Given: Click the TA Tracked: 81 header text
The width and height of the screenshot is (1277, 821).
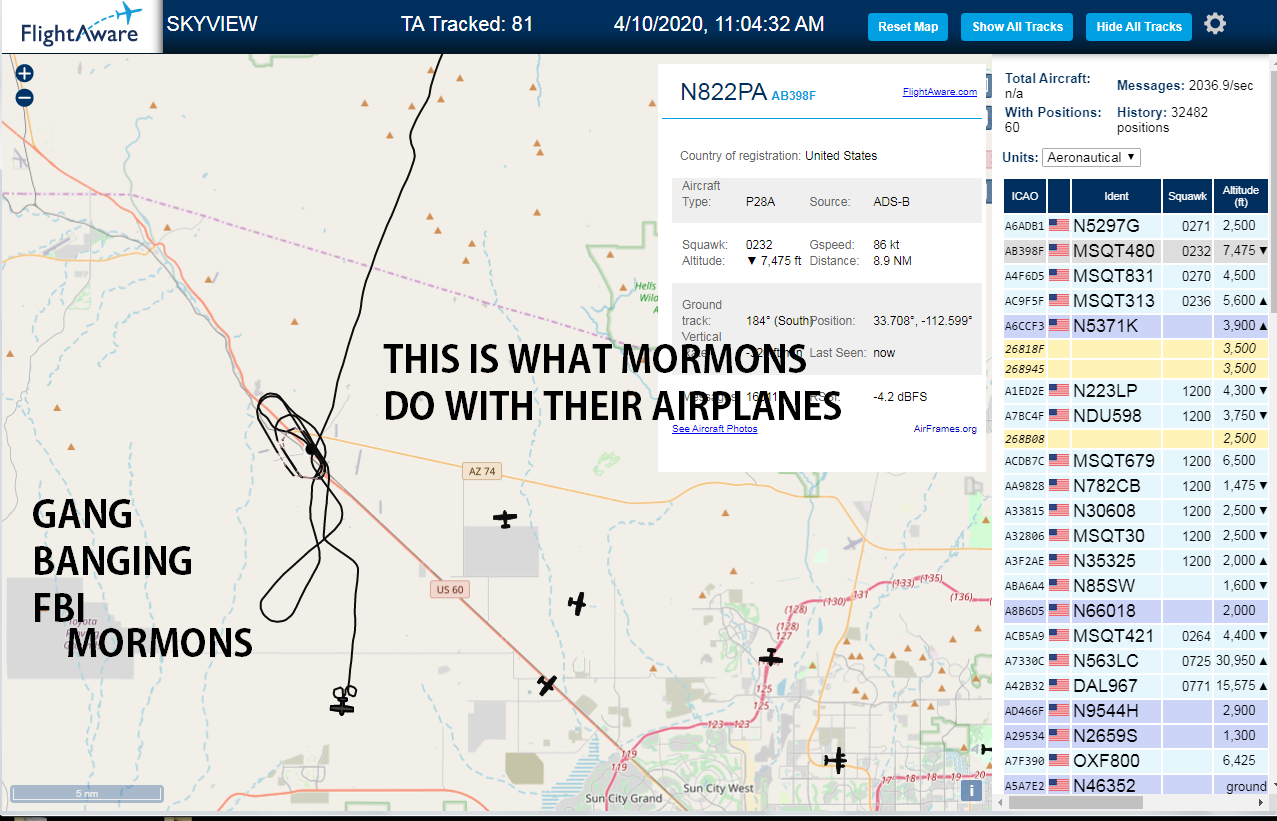Looking at the screenshot, I should 467,24.
